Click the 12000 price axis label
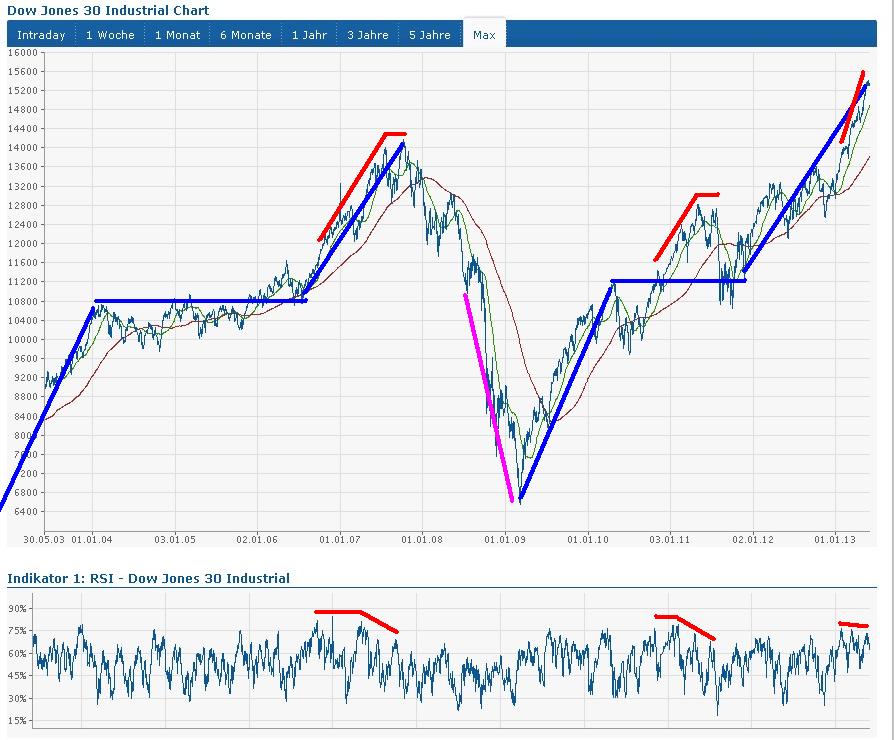The image size is (894, 740). click(23, 243)
